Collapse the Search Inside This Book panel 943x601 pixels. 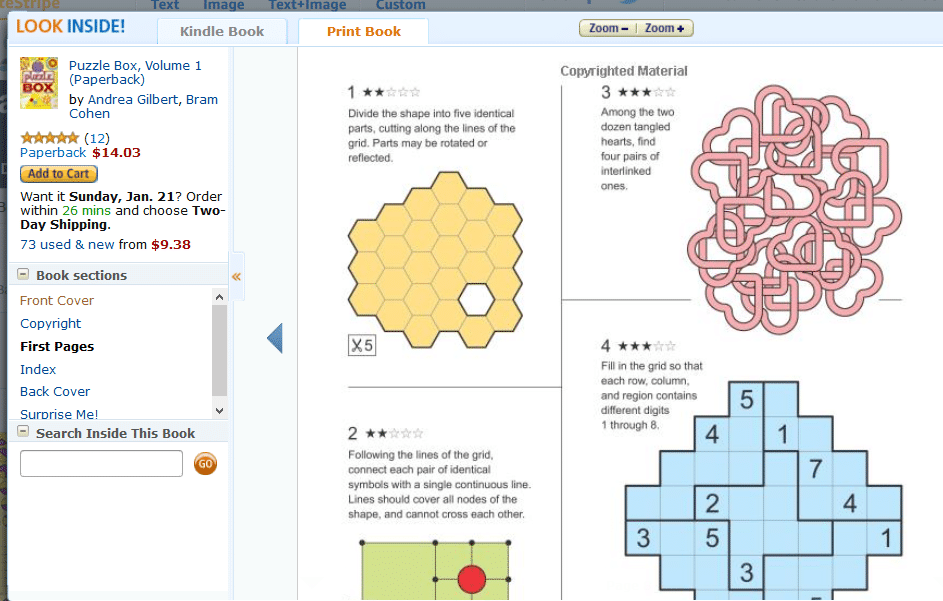click(23, 431)
